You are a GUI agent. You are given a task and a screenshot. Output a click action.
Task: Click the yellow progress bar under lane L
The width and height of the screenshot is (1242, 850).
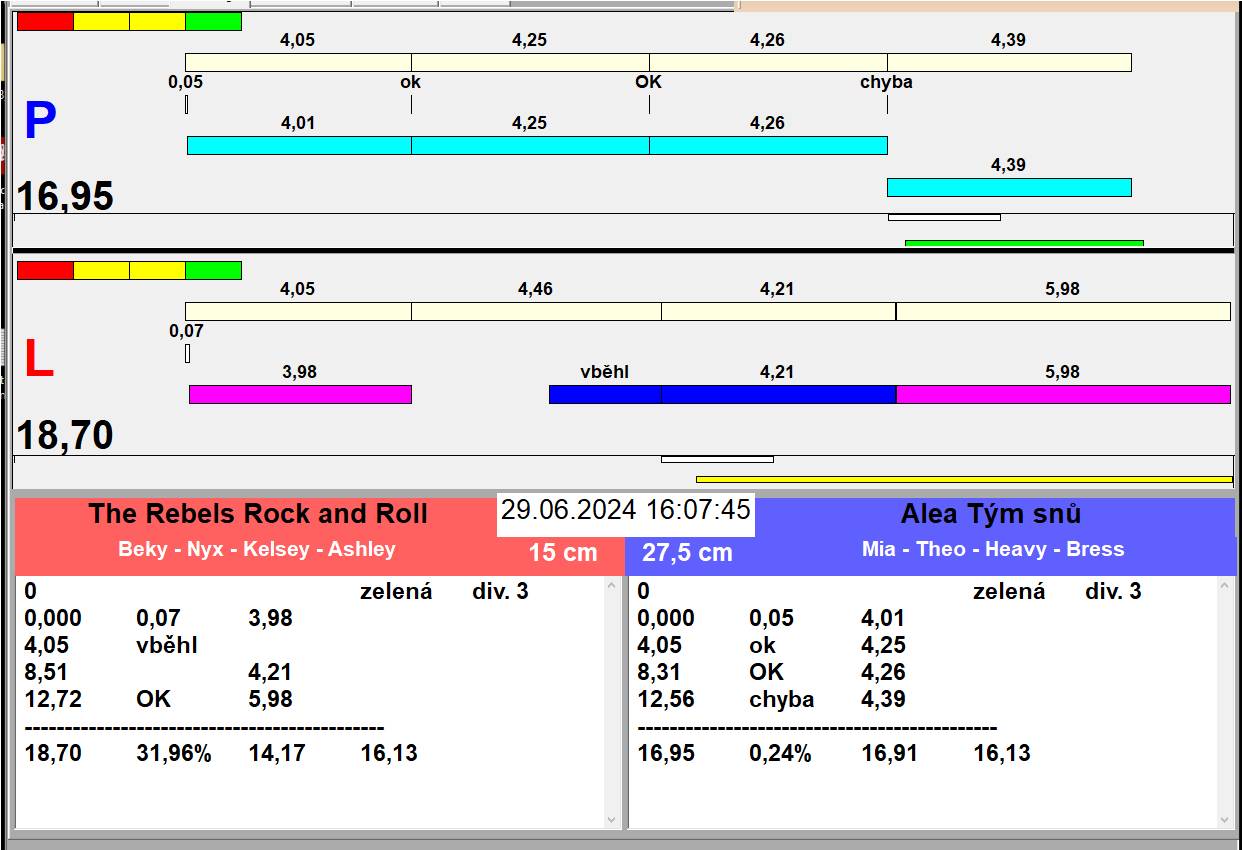[963, 479]
